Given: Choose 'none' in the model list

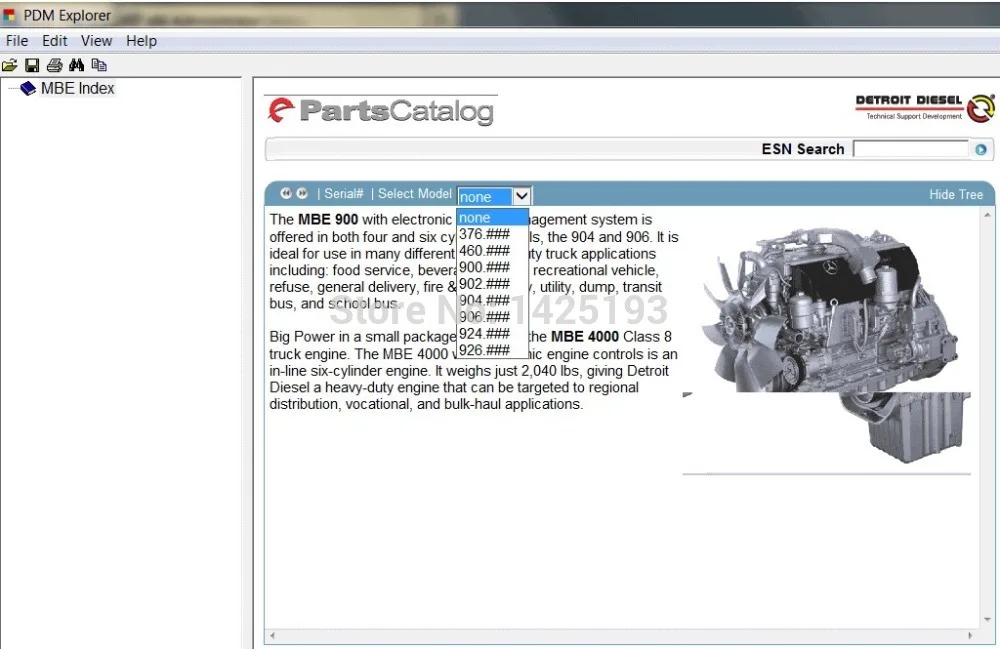Looking at the screenshot, I should 492,217.
